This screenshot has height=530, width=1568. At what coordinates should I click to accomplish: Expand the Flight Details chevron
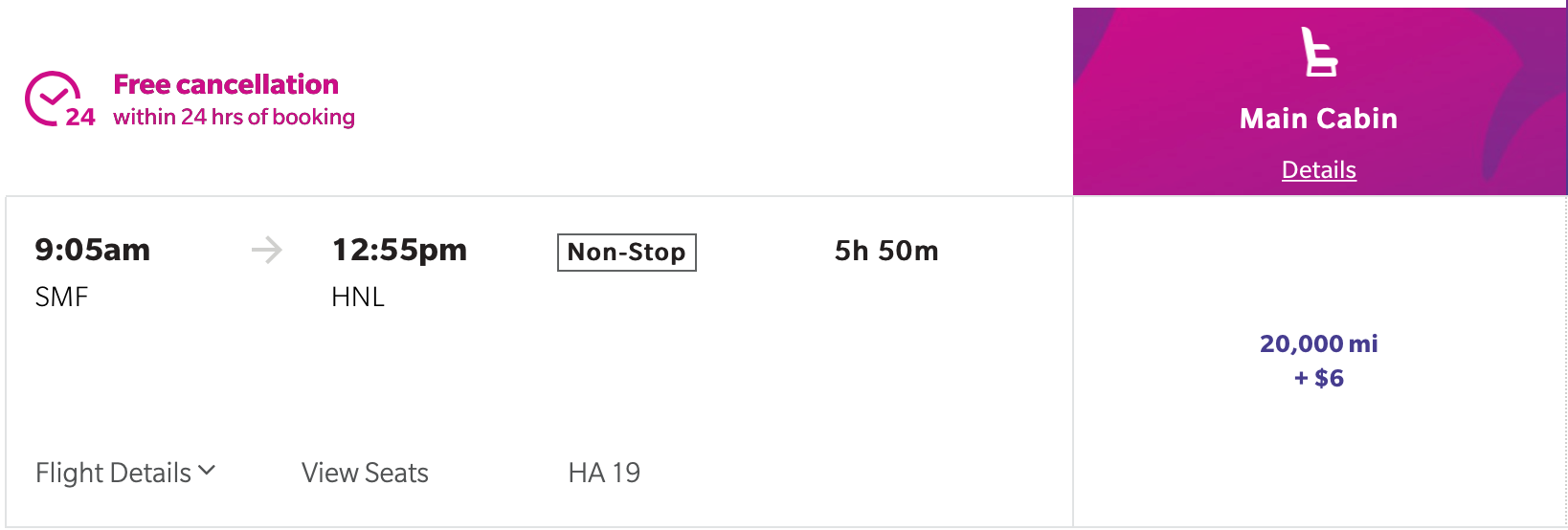207,471
